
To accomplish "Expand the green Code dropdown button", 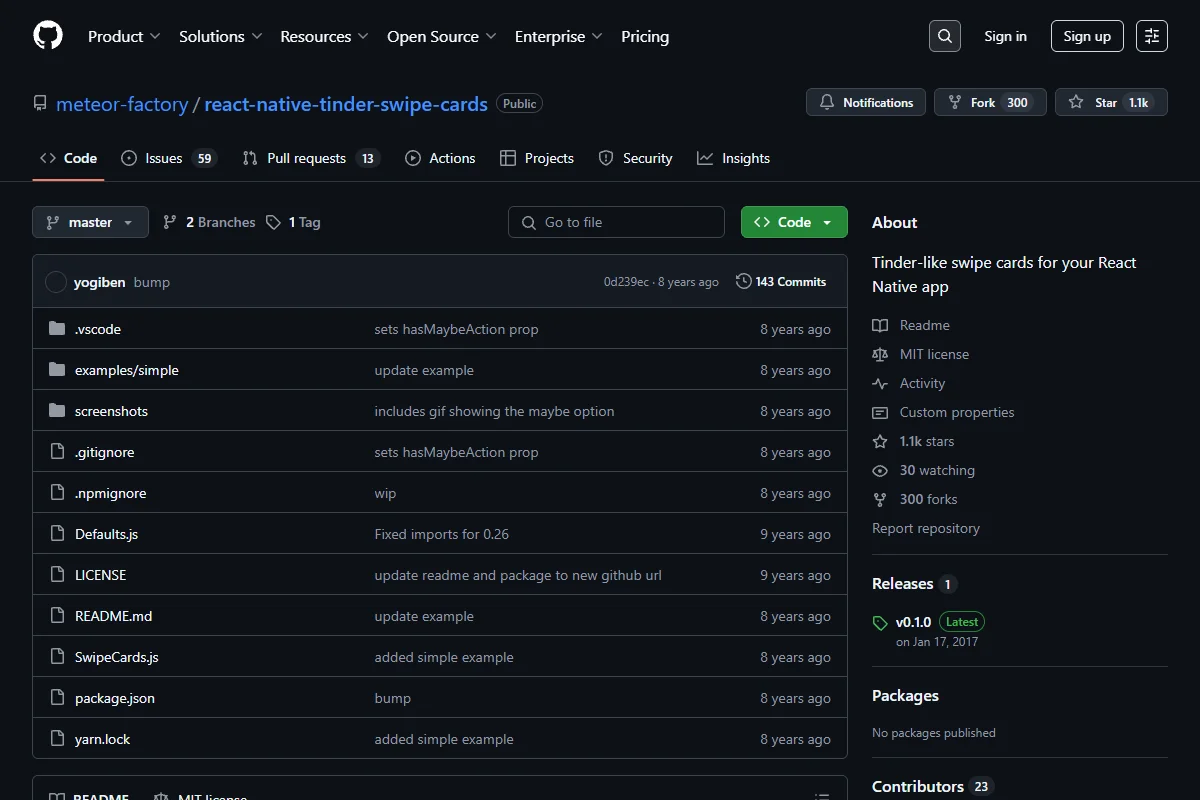I will click(x=794, y=222).
